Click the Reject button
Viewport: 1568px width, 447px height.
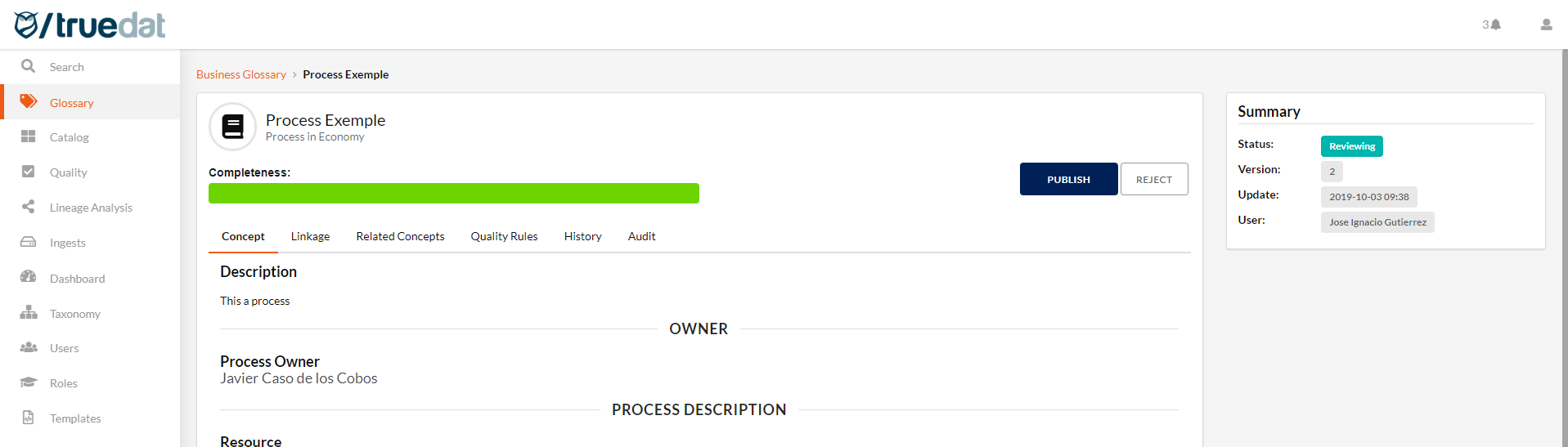point(1153,179)
